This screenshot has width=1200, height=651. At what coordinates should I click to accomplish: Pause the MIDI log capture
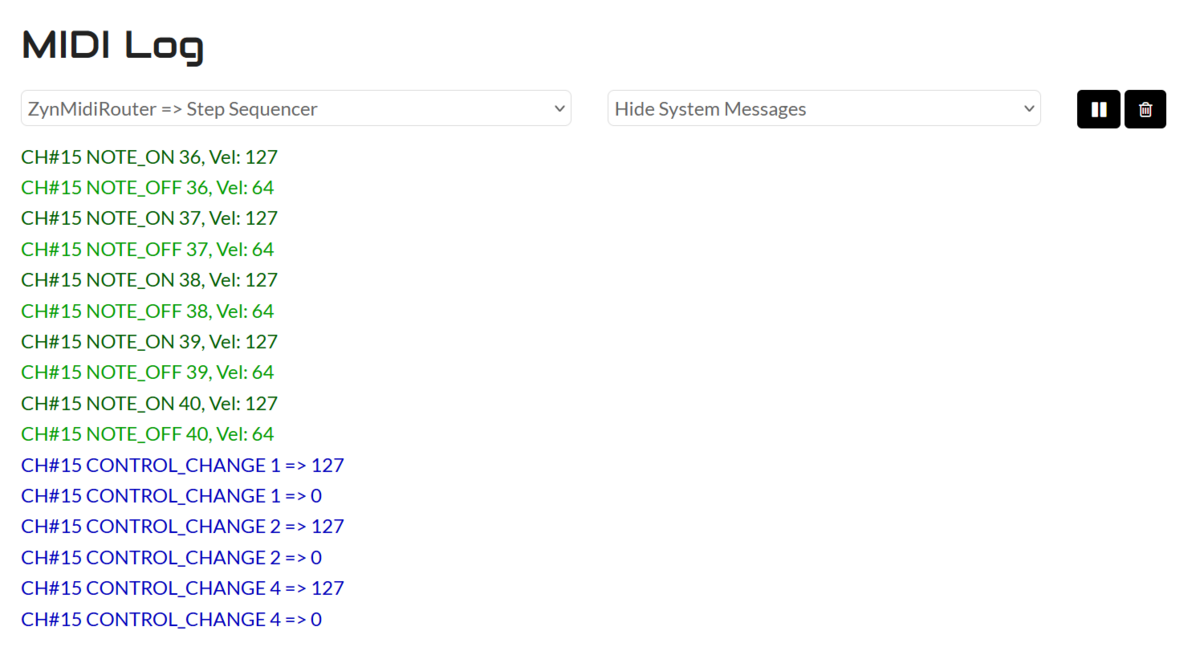coord(1098,109)
